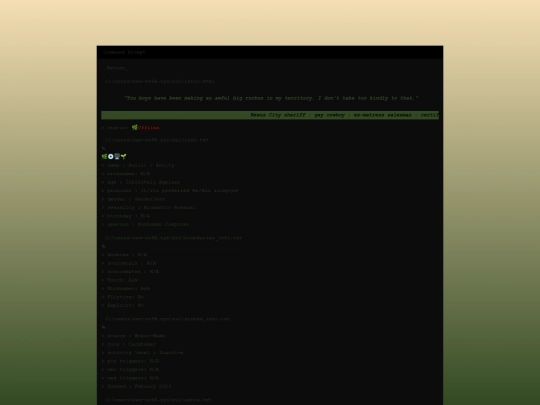Select the extra.txt path line
The image size is (540, 405).
158,400
